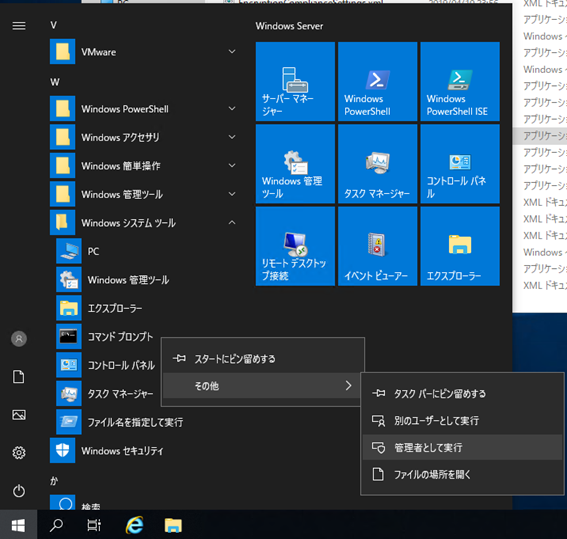Open the エクスプローラー tile
The height and width of the screenshot is (539, 567).
[460, 246]
